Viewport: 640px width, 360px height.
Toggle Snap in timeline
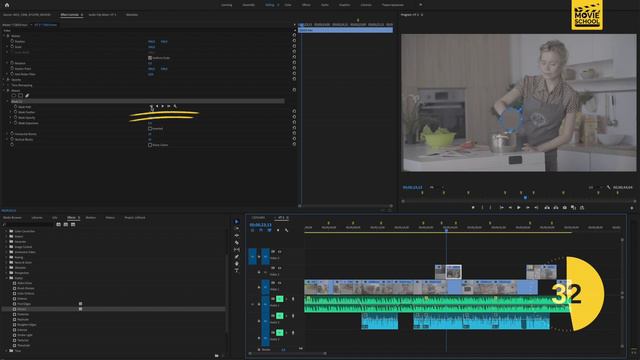[261, 230]
